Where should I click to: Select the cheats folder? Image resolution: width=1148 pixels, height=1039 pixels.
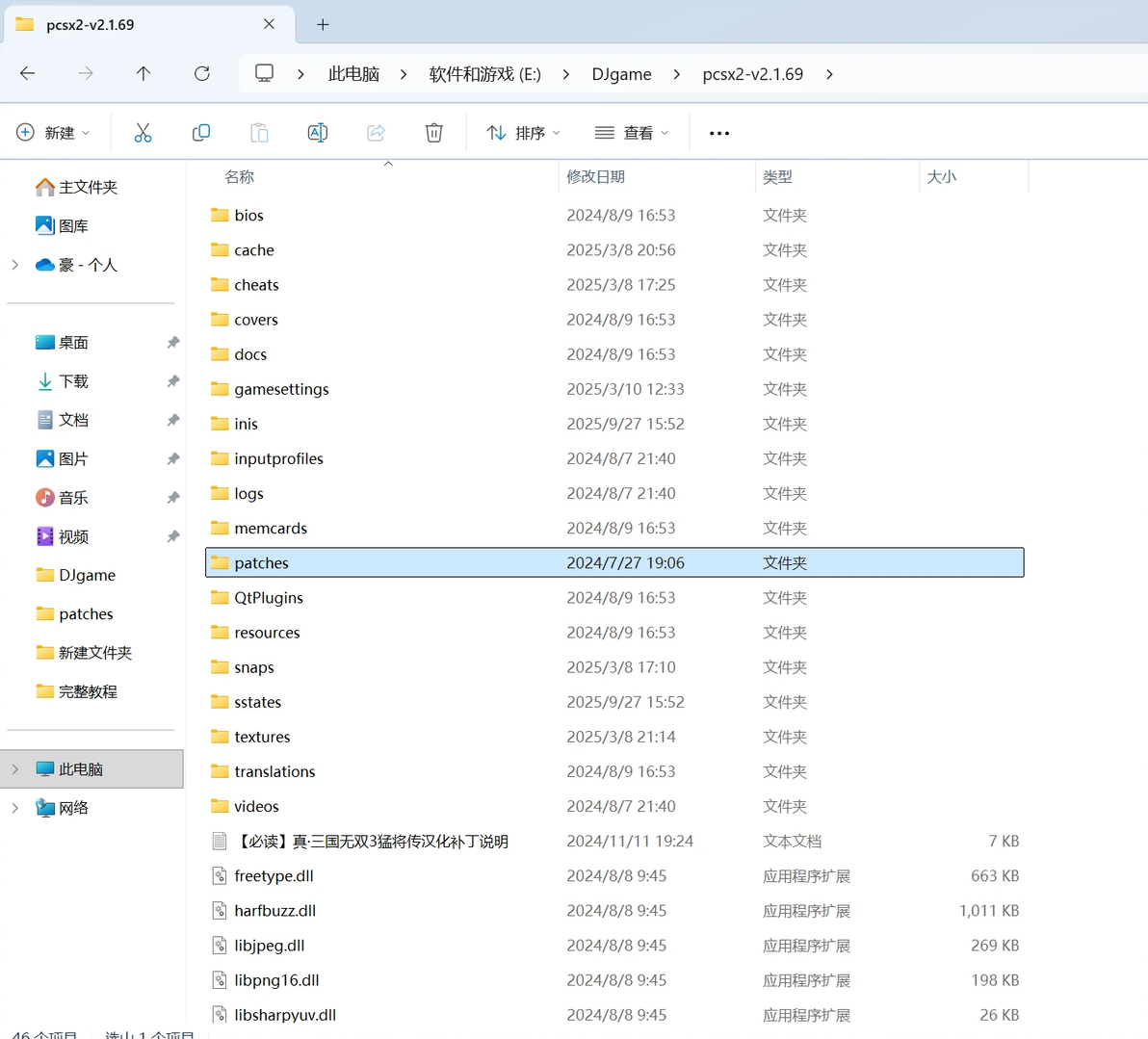pyautogui.click(x=615, y=285)
